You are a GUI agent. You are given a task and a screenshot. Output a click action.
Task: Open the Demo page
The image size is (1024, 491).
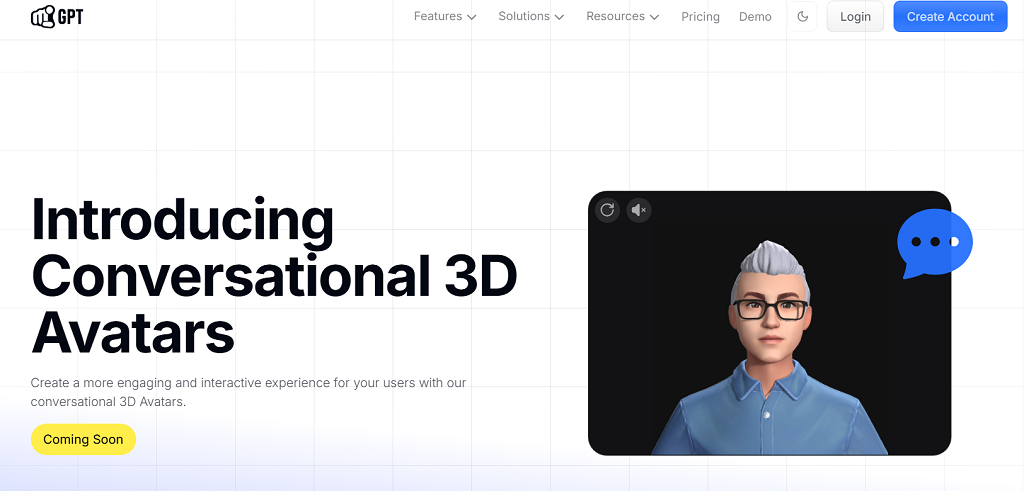click(755, 17)
